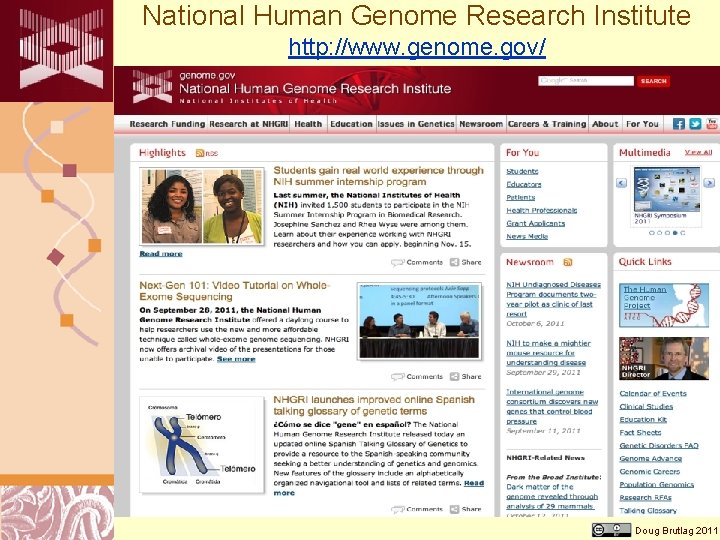Click the red SEARCH button
720x540 pixels.
point(653,81)
